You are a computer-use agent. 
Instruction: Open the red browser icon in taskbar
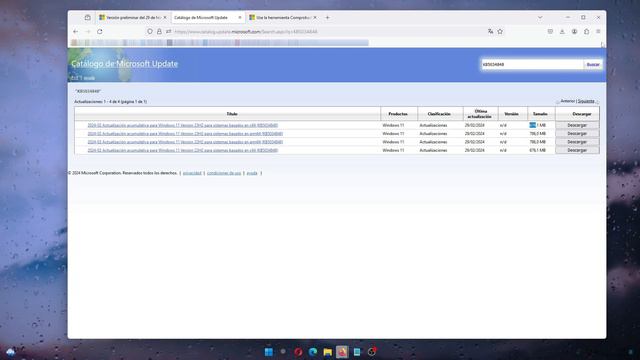tap(298, 352)
